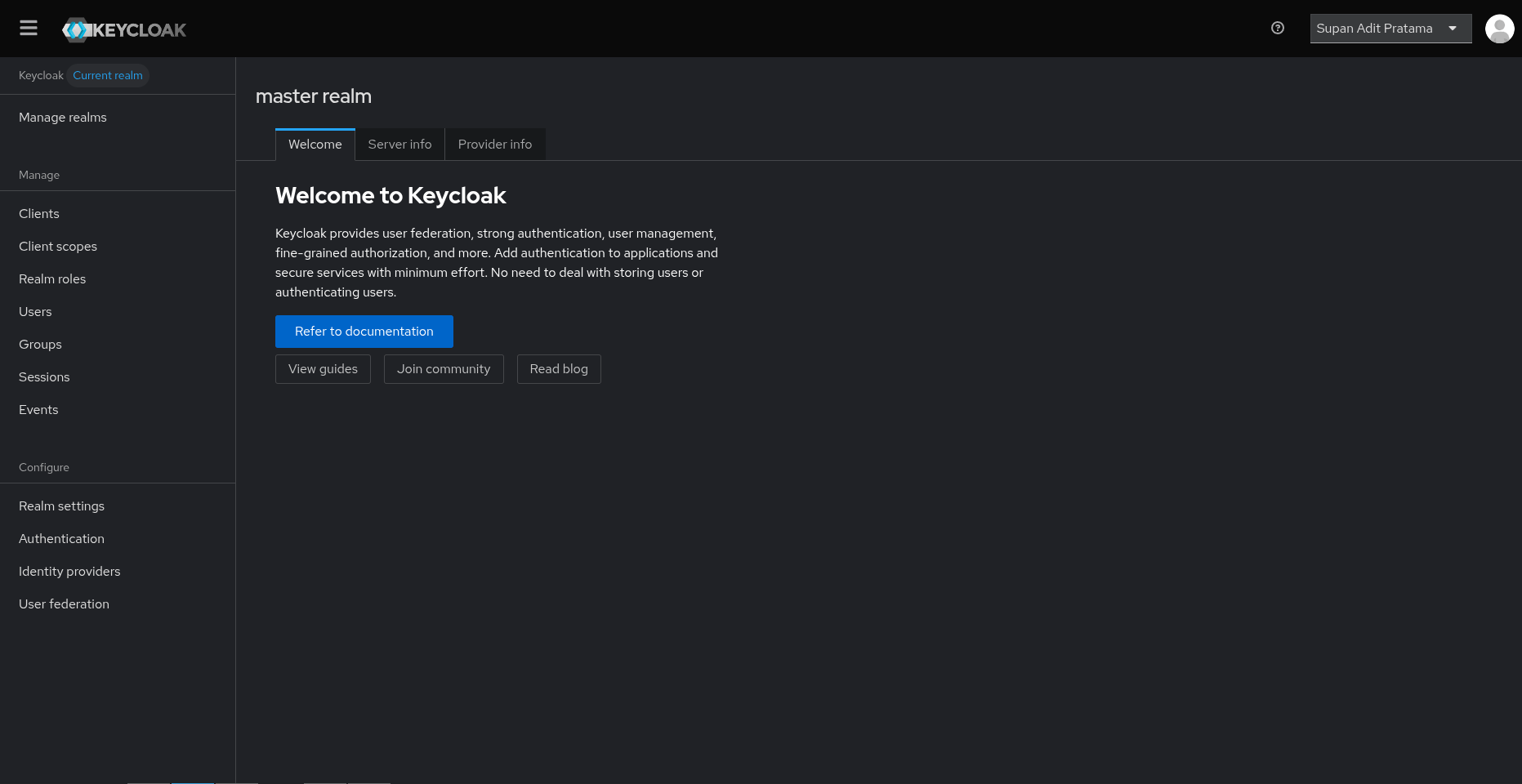The height and width of the screenshot is (784, 1522).
Task: Click the Read blog button
Action: tap(559, 369)
